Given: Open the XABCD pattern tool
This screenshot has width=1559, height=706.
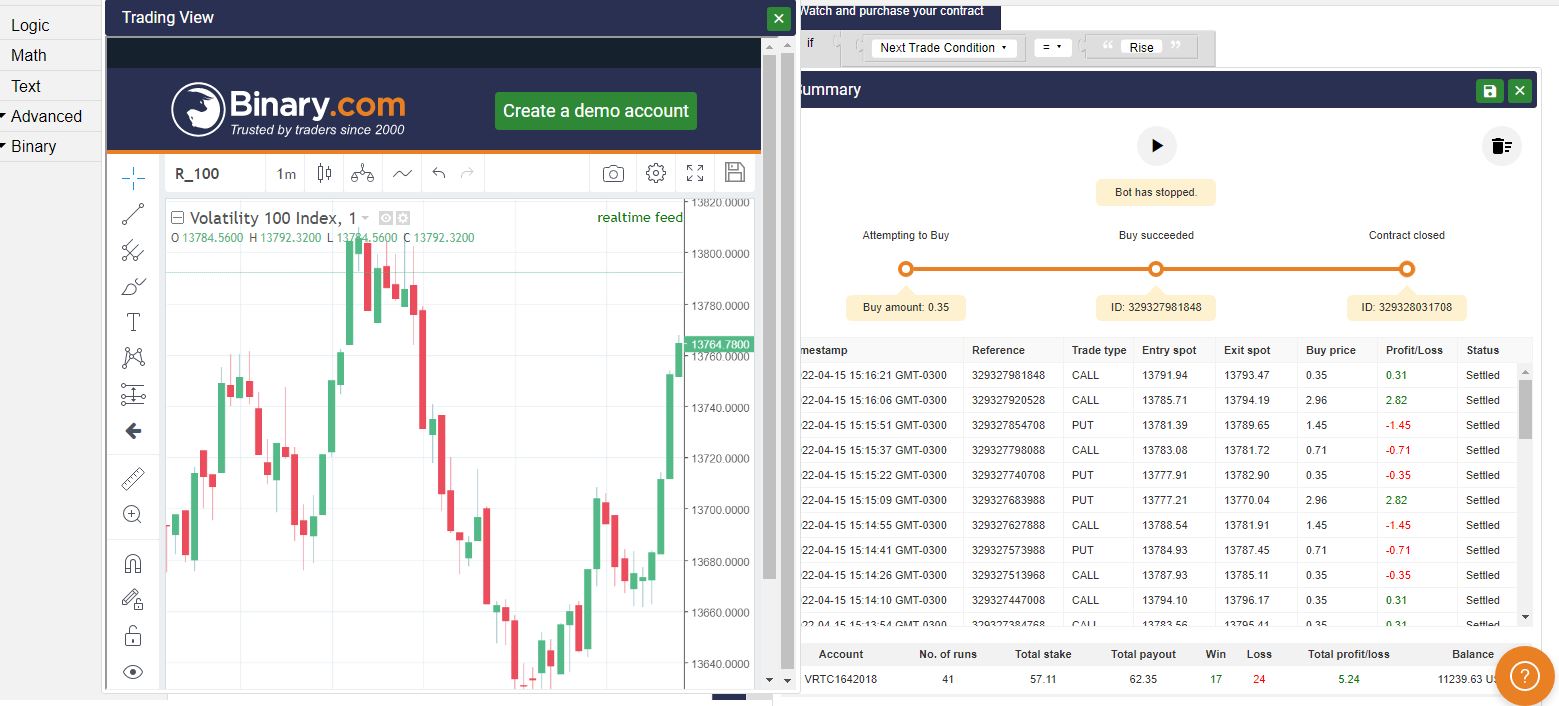Looking at the screenshot, I should pyautogui.click(x=133, y=357).
